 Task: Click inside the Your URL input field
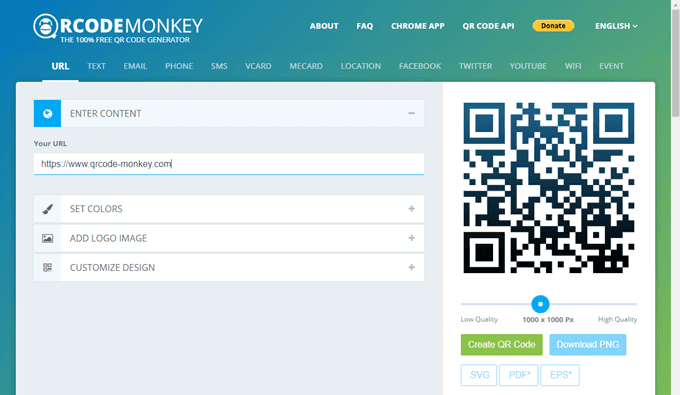(x=229, y=164)
